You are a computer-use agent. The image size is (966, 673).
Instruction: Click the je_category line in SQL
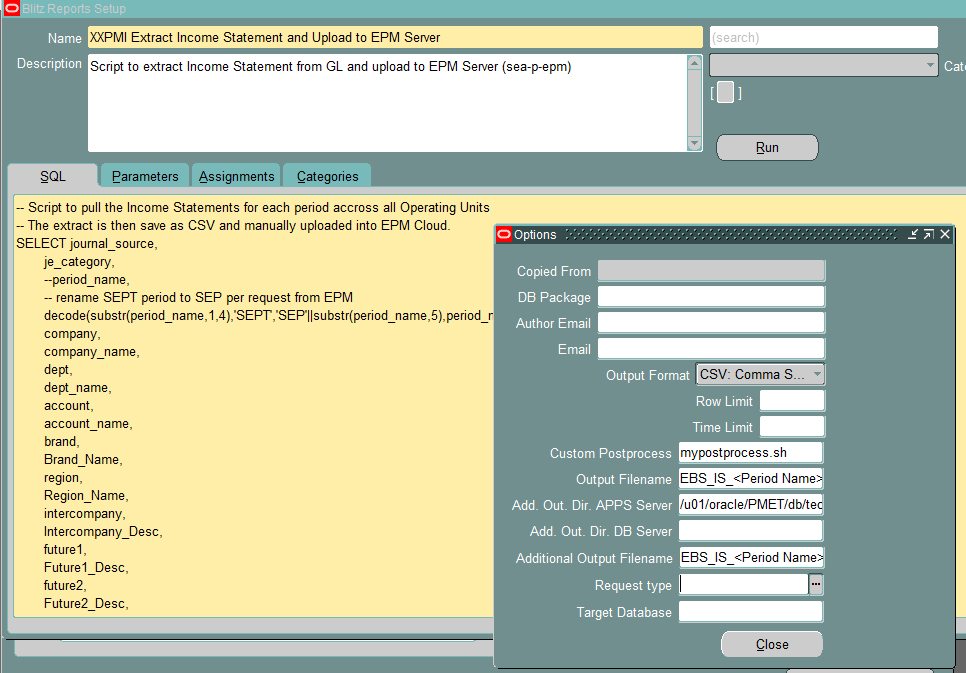pos(79,261)
